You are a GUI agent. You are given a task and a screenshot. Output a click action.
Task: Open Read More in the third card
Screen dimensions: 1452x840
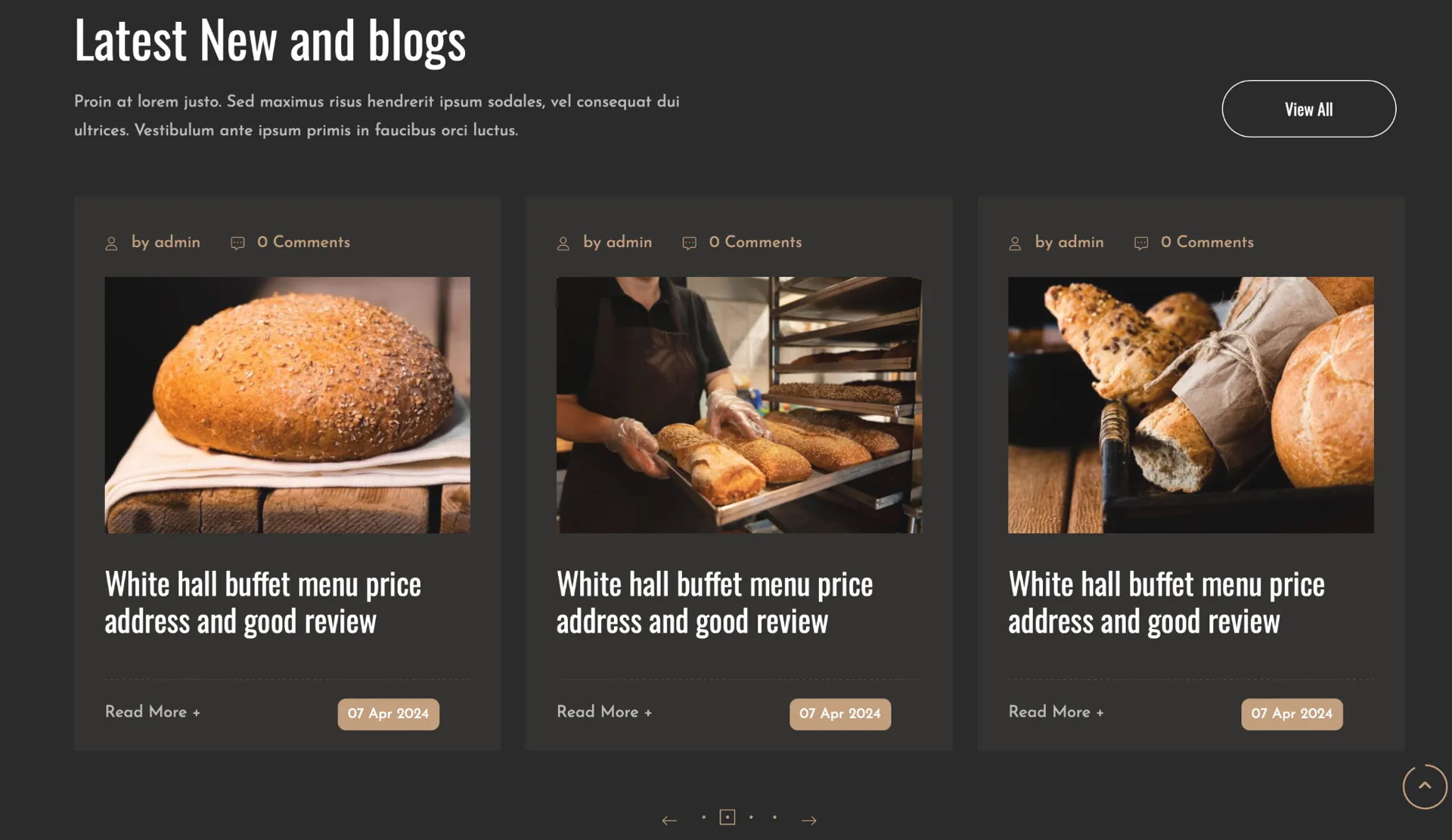click(x=1056, y=712)
